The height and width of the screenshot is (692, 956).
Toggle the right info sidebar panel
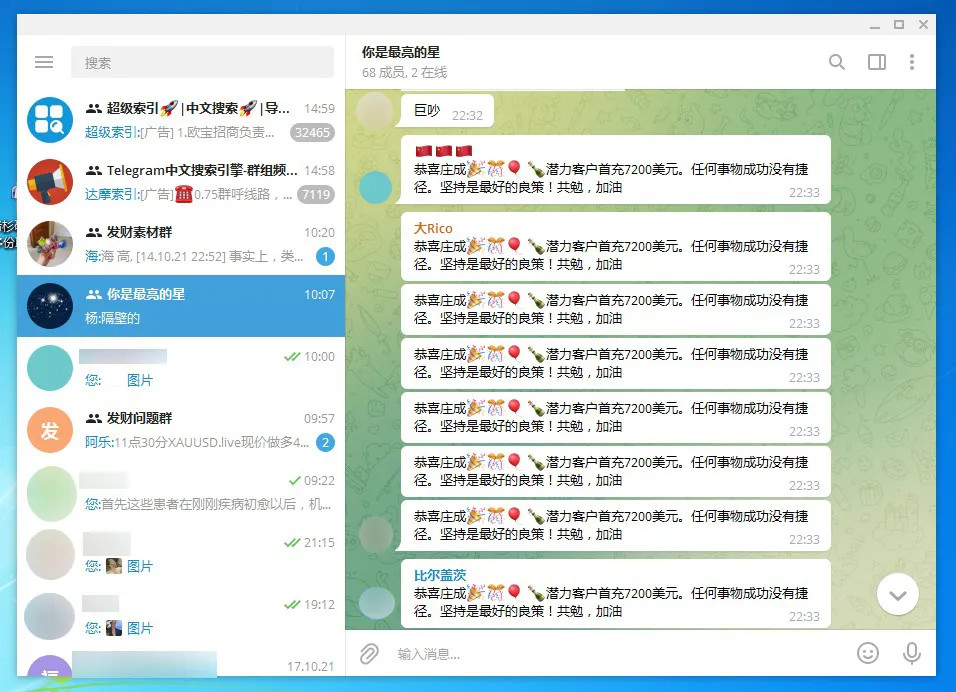(x=877, y=62)
